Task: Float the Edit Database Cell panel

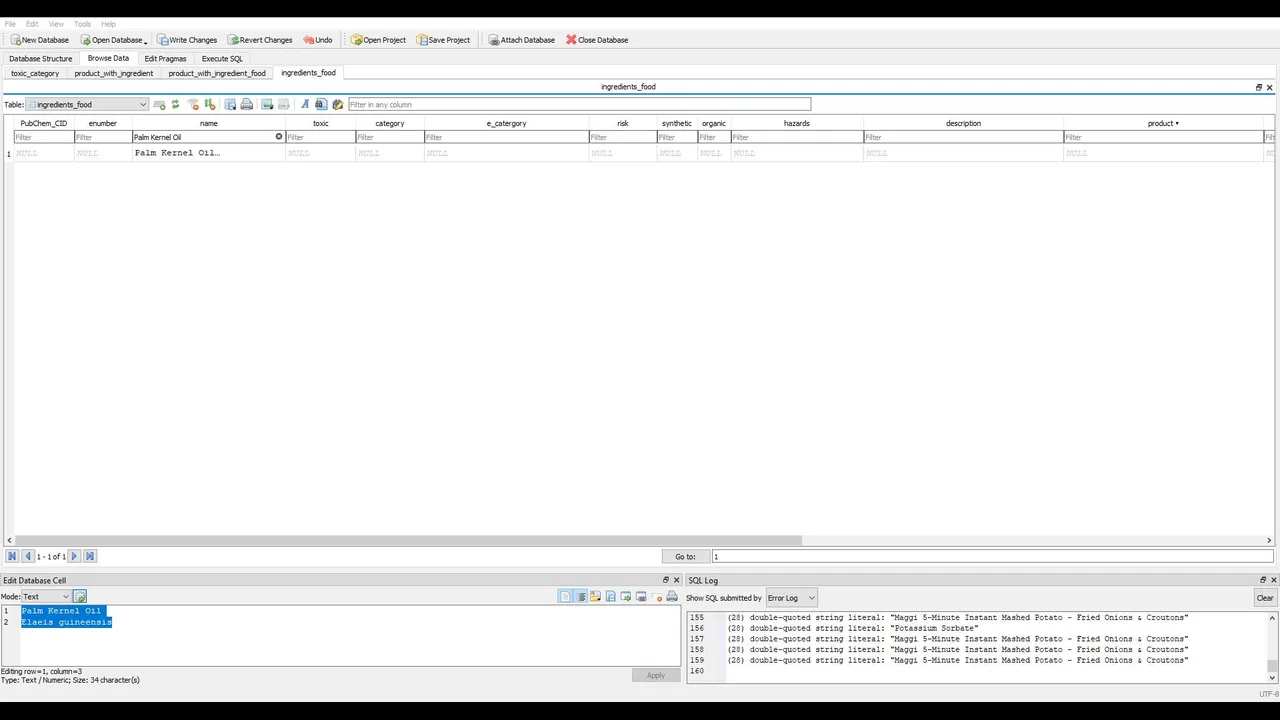Action: tap(666, 580)
